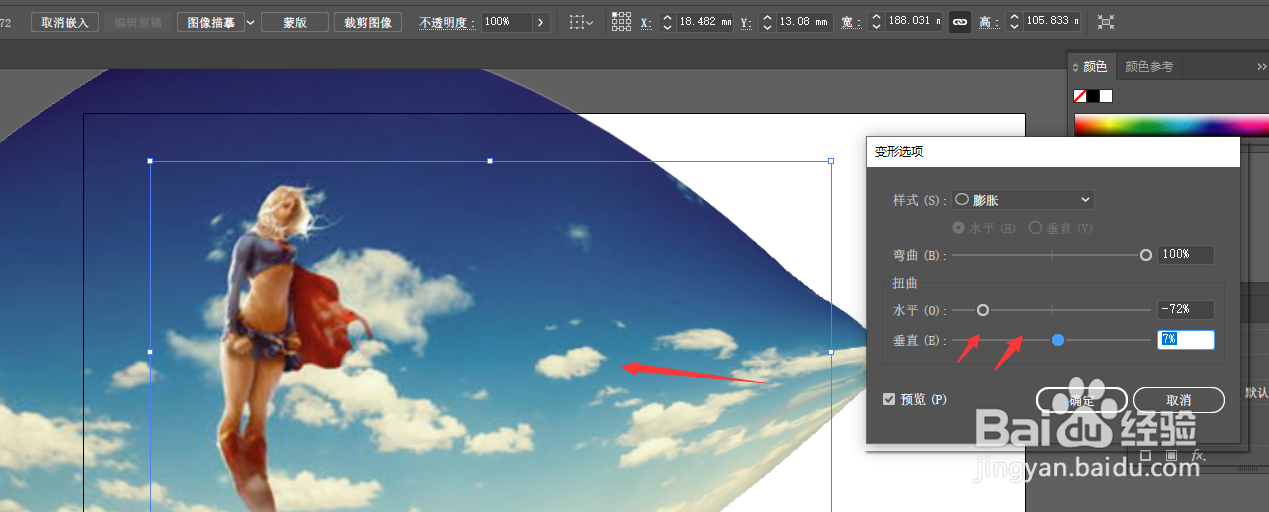Select the Vertical (垂直 V) radio button
Screen dimensions: 1269x512
point(1035,228)
